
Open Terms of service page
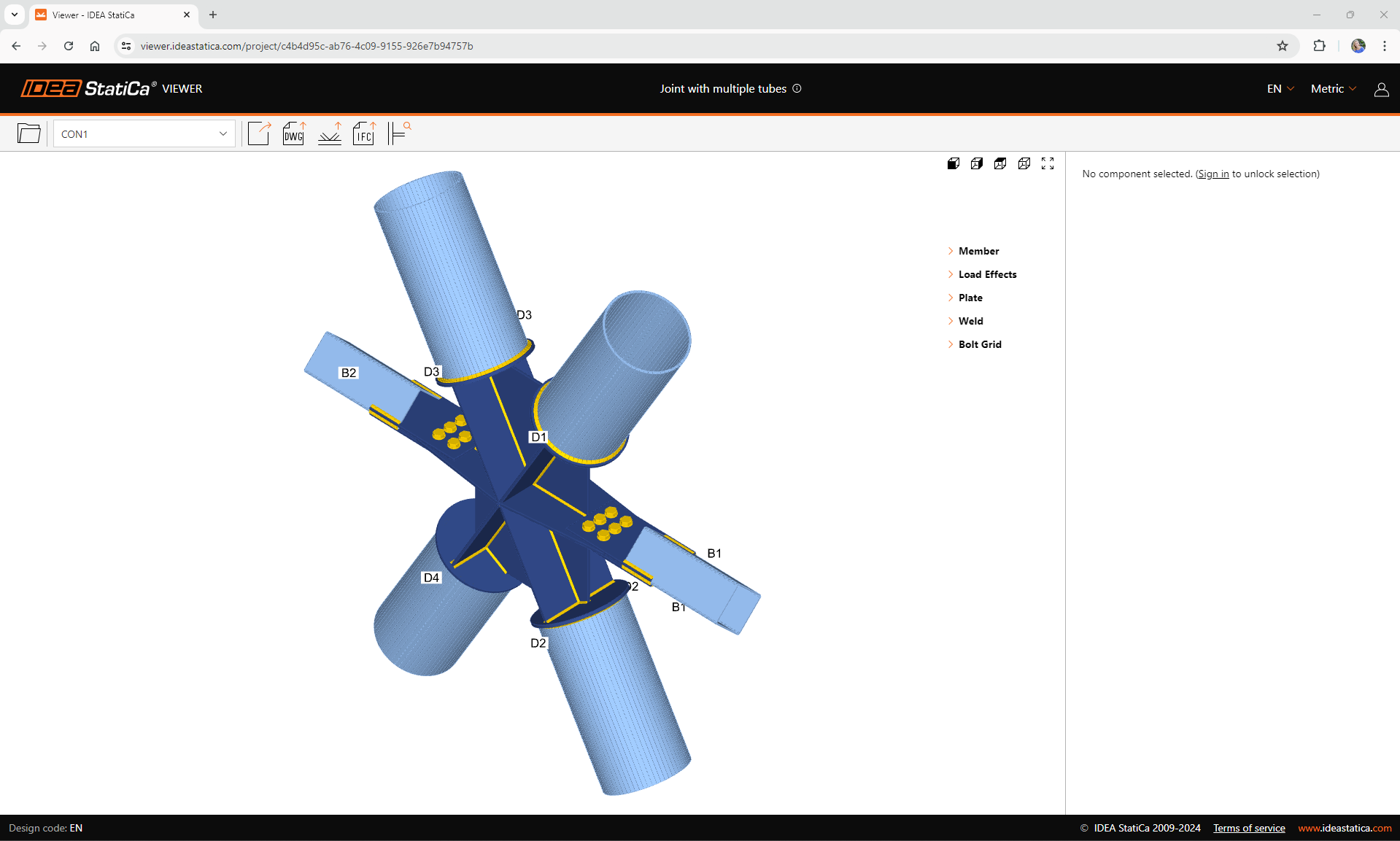point(1248,828)
